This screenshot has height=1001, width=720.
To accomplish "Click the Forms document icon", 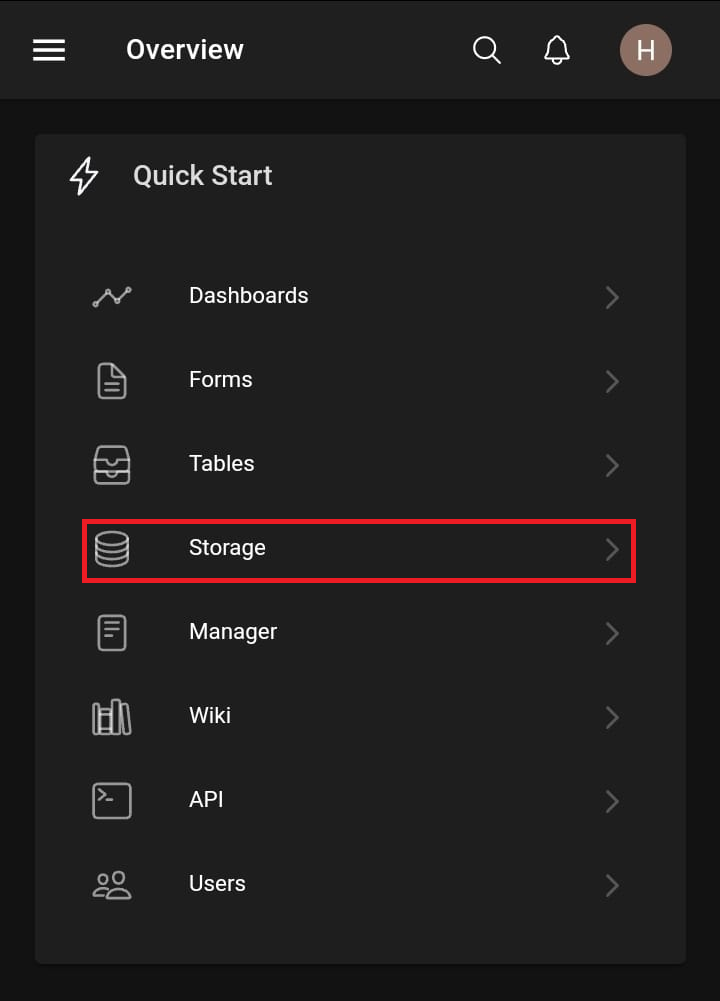I will click(x=112, y=380).
